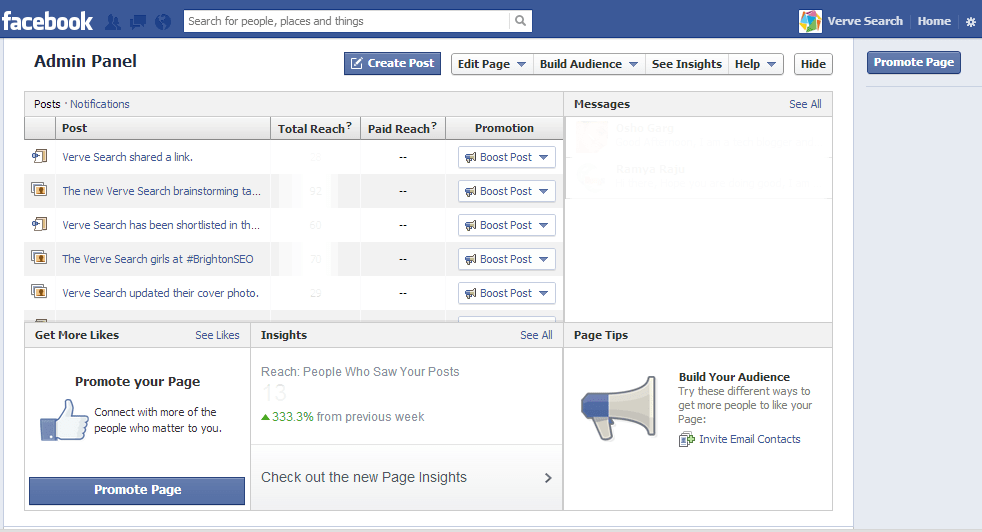Click the 333.3% from previous week stat
Screen dimensions: 982x532
click(x=343, y=417)
